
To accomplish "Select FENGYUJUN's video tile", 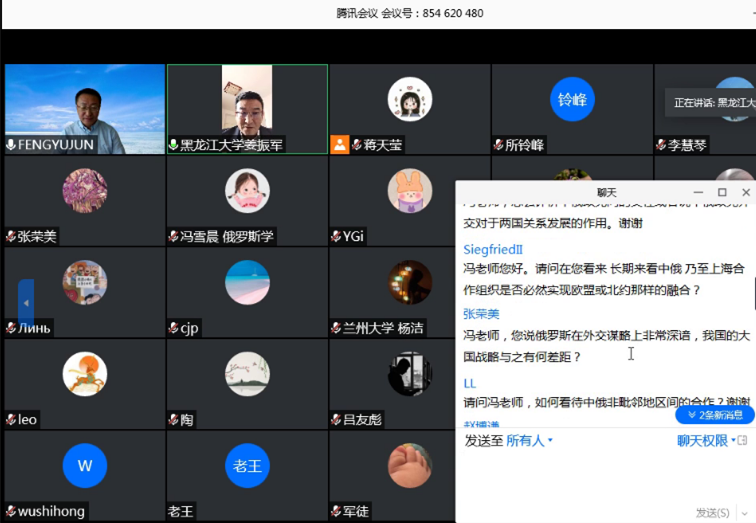I will [x=85, y=109].
